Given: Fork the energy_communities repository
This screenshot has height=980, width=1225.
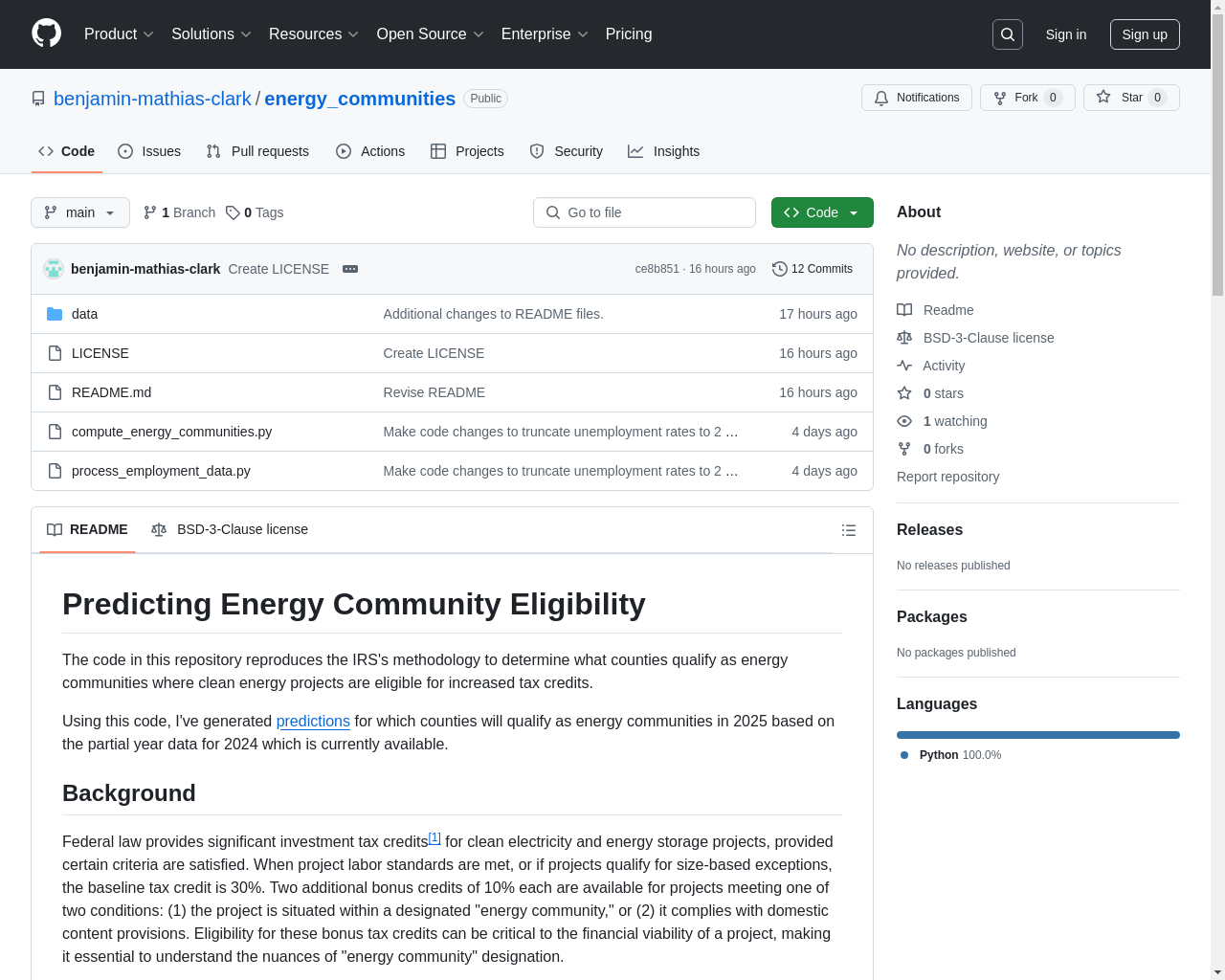Looking at the screenshot, I should [1027, 98].
